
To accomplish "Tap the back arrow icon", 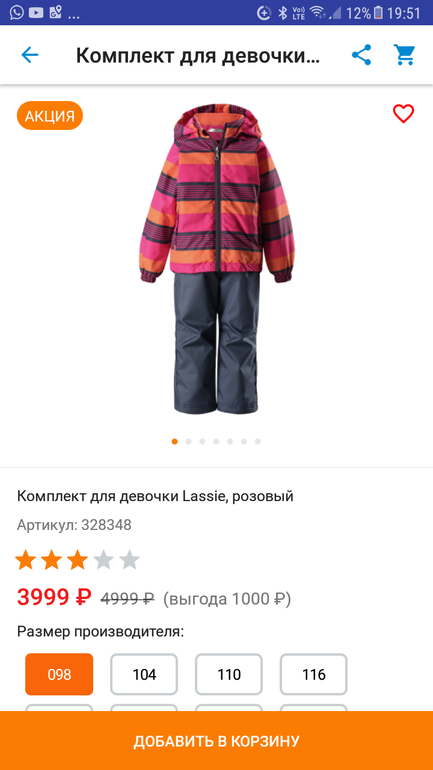I will (x=29, y=55).
